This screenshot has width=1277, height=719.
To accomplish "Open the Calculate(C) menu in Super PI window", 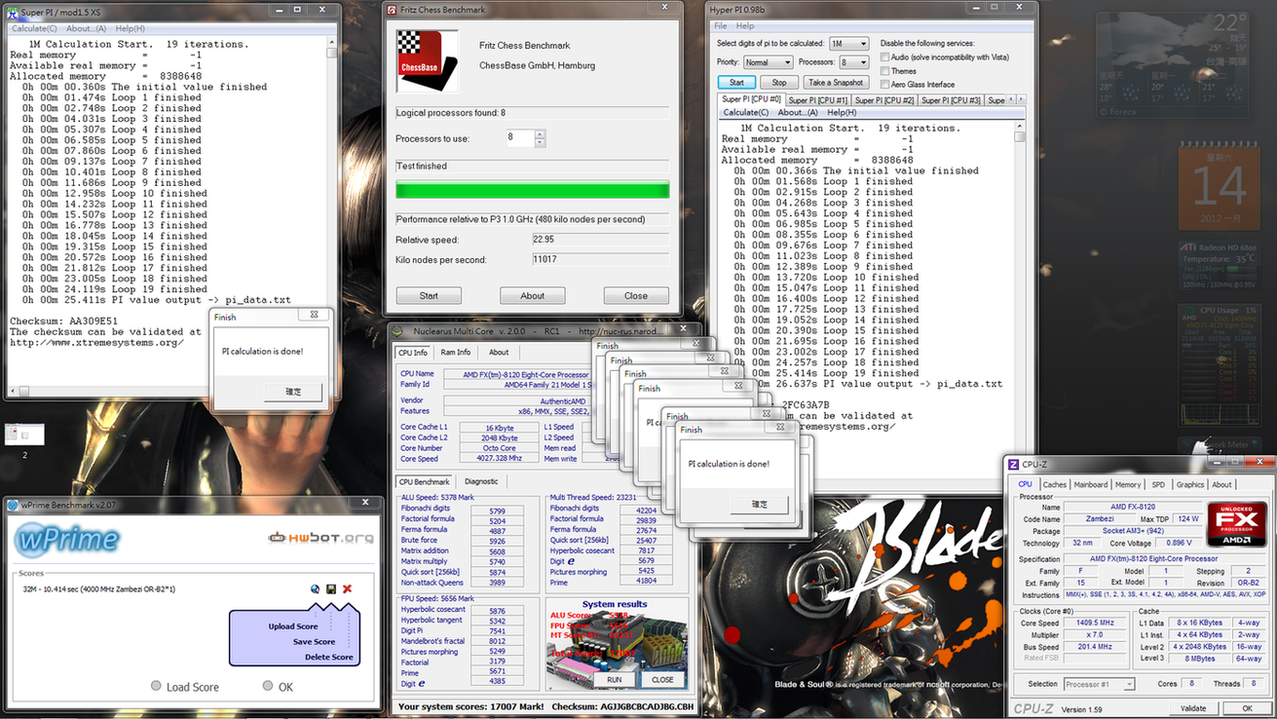I will pyautogui.click(x=34, y=29).
